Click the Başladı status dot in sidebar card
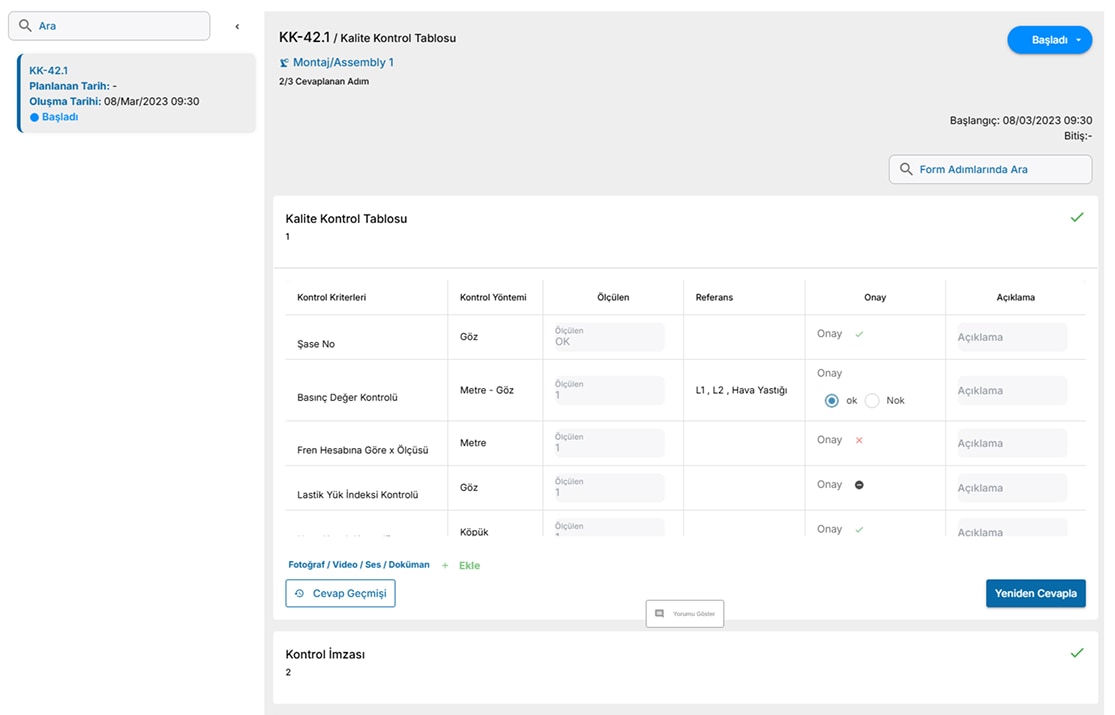The image size is (1115, 715). pos(34,117)
